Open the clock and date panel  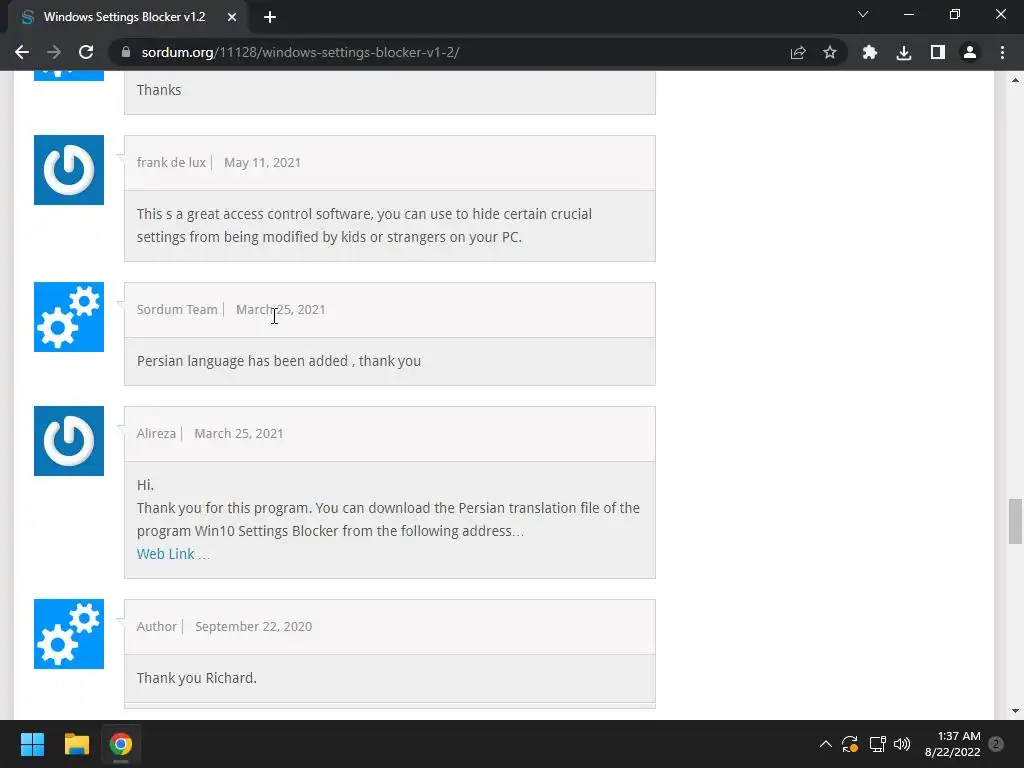point(952,744)
